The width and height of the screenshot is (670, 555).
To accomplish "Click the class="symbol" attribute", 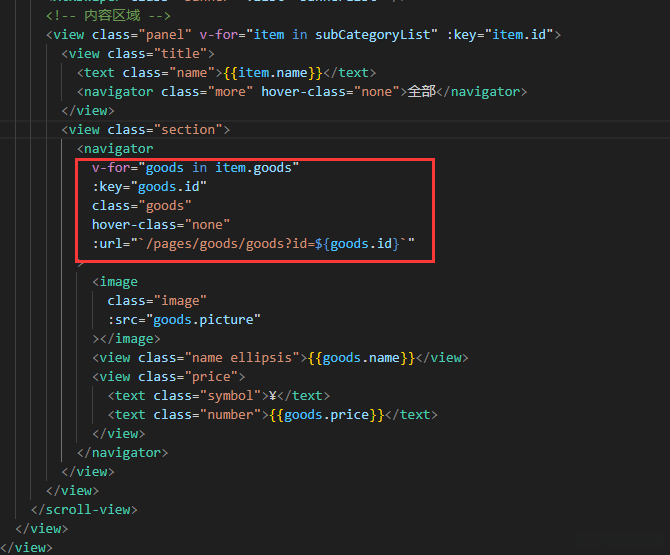I will (207, 396).
